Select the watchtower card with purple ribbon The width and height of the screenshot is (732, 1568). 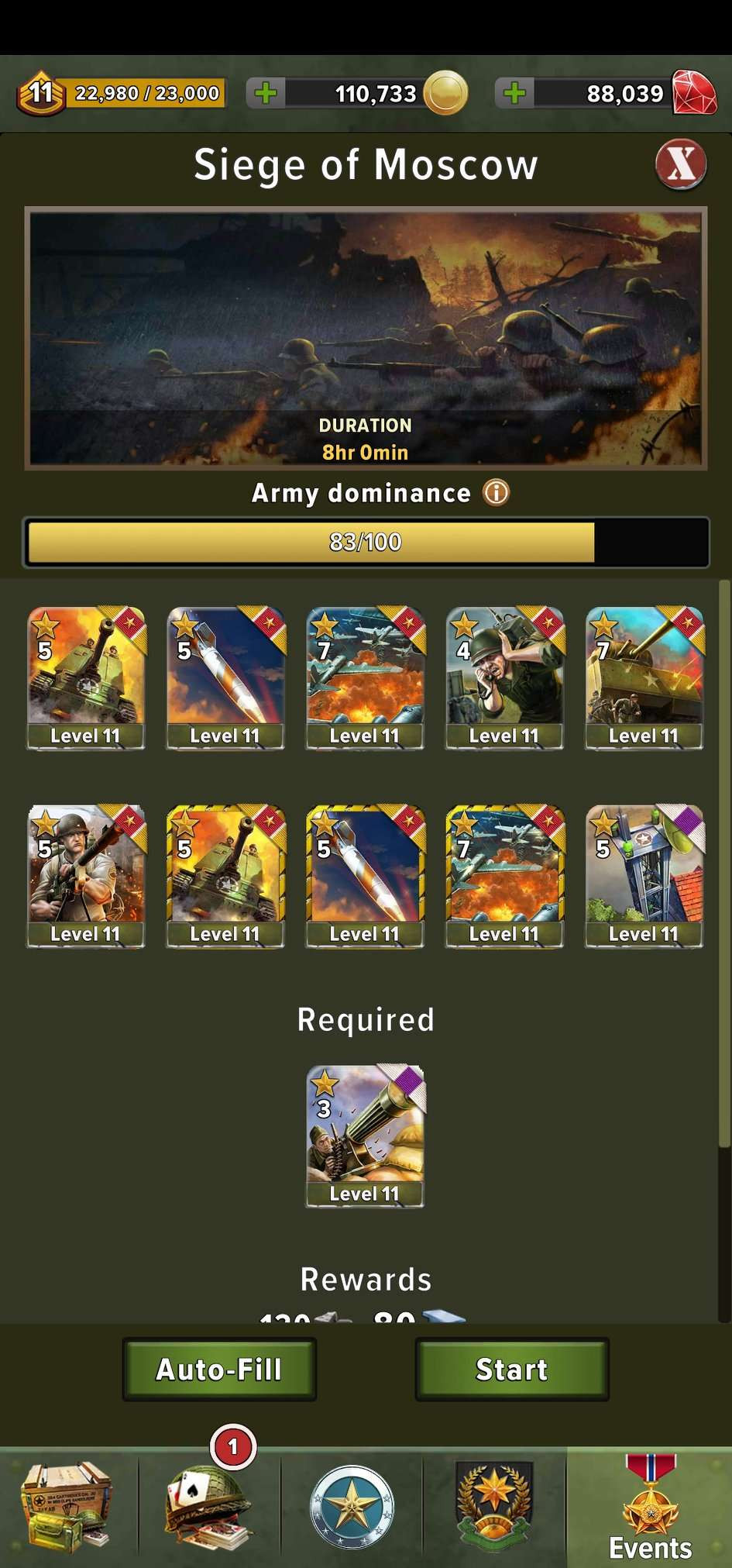pyautogui.click(x=644, y=877)
